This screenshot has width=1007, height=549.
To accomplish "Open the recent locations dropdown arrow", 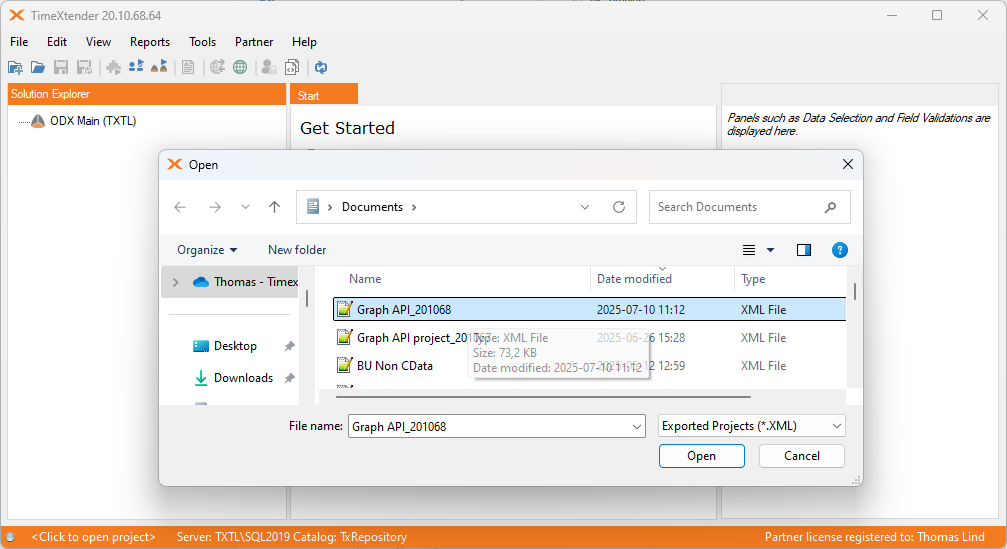I will coord(245,207).
